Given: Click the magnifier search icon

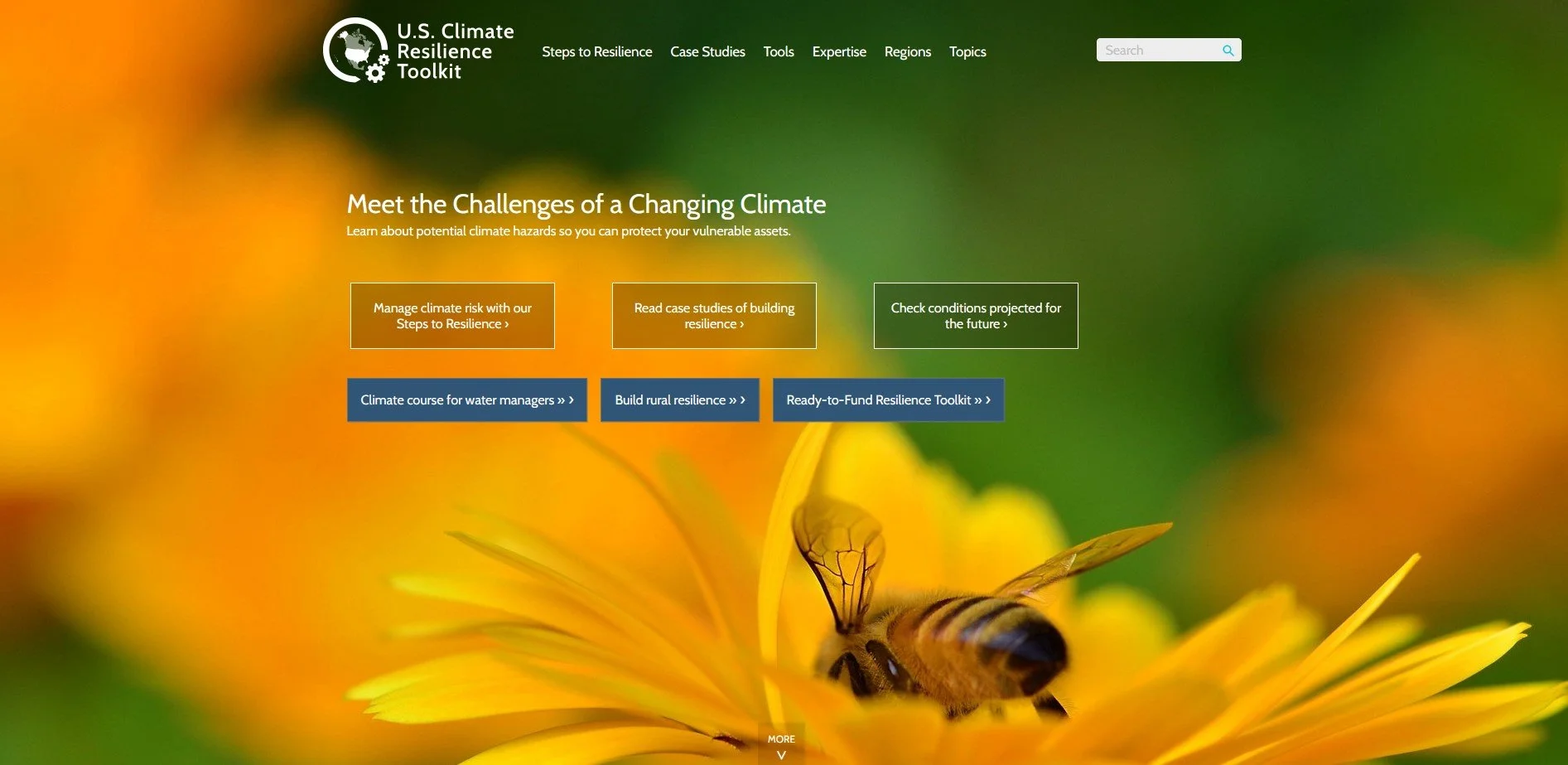Looking at the screenshot, I should coord(1228,51).
